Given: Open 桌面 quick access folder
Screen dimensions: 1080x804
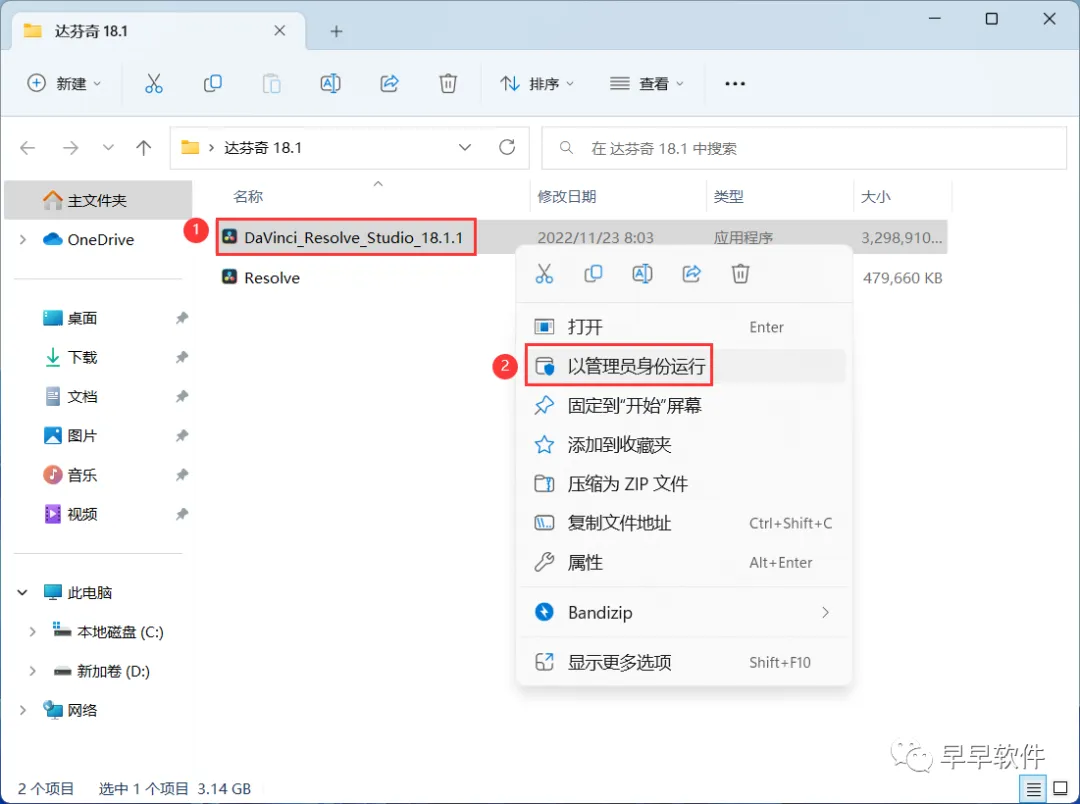Looking at the screenshot, I should coord(82,318).
